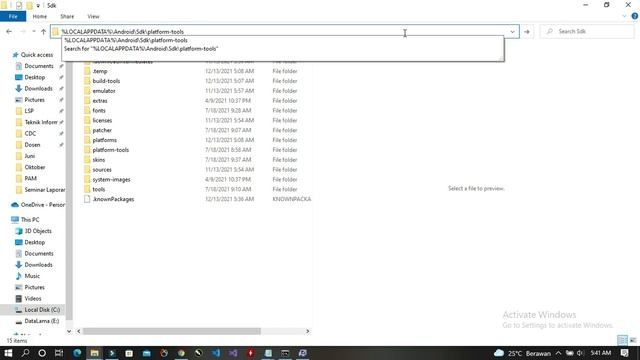This screenshot has width=640, height=360.
Task: Click the horizontal scrollbar right arrow
Action: coord(308,331)
